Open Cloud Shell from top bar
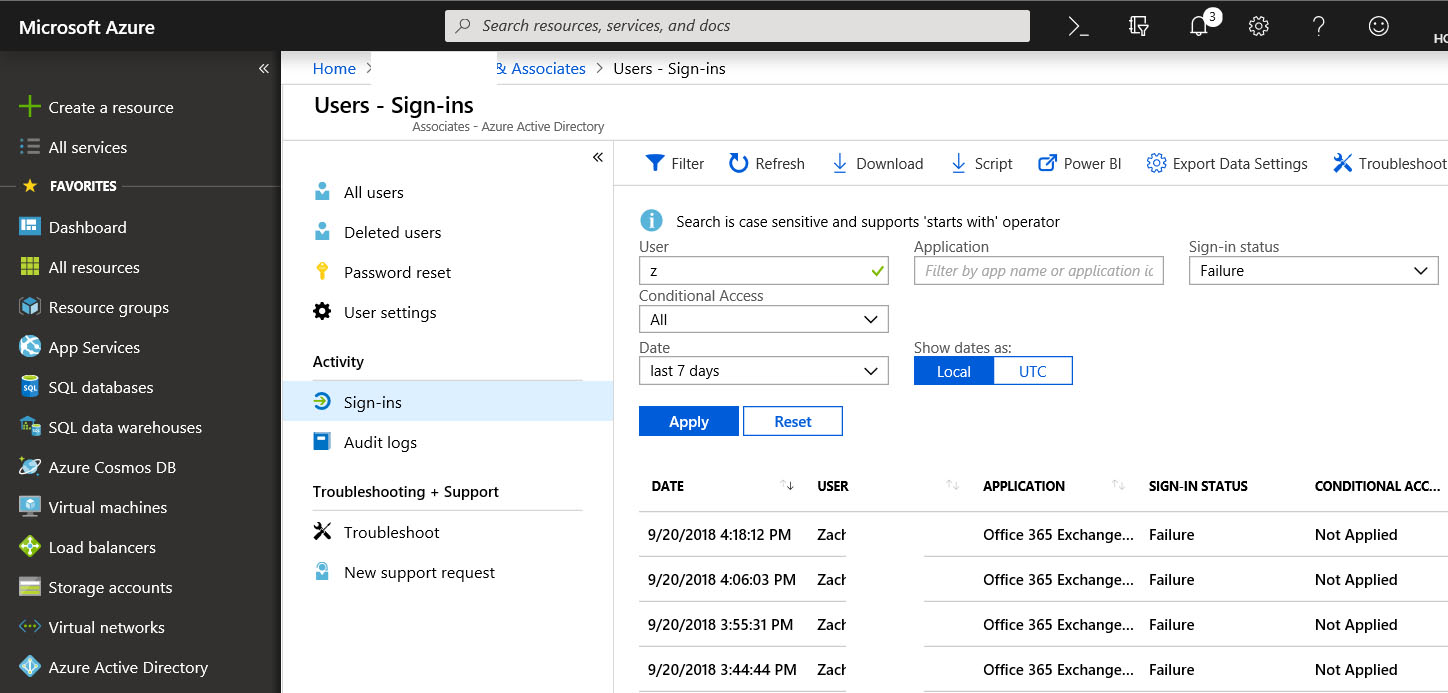This screenshot has height=693, width=1448. (x=1078, y=27)
